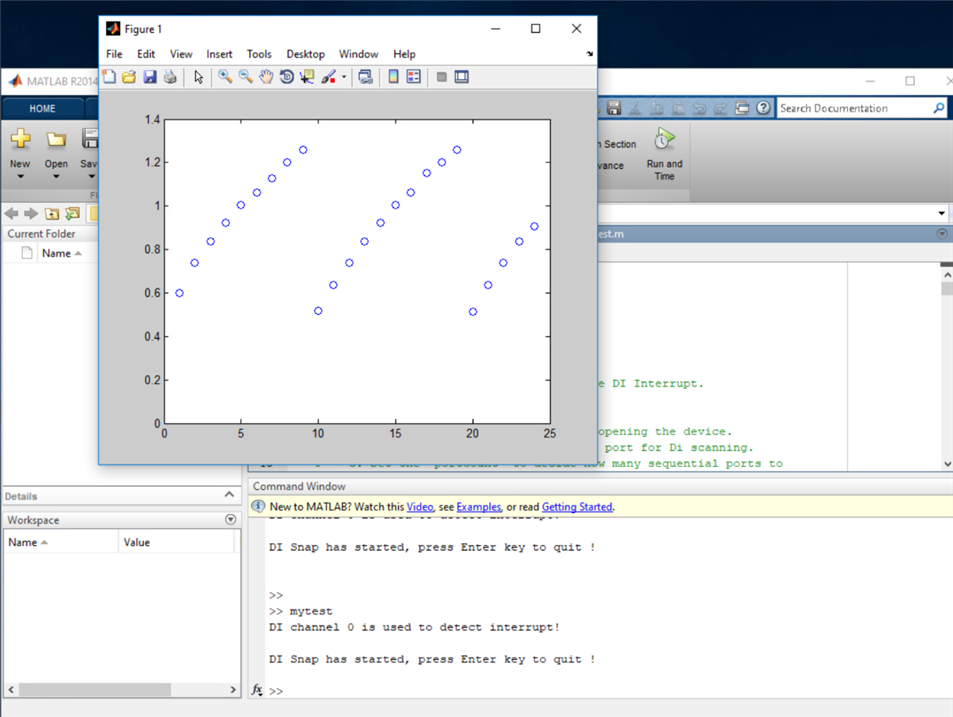Click the Open folder icon in MATLAB toolstrip
953x717 pixels.
coord(56,139)
